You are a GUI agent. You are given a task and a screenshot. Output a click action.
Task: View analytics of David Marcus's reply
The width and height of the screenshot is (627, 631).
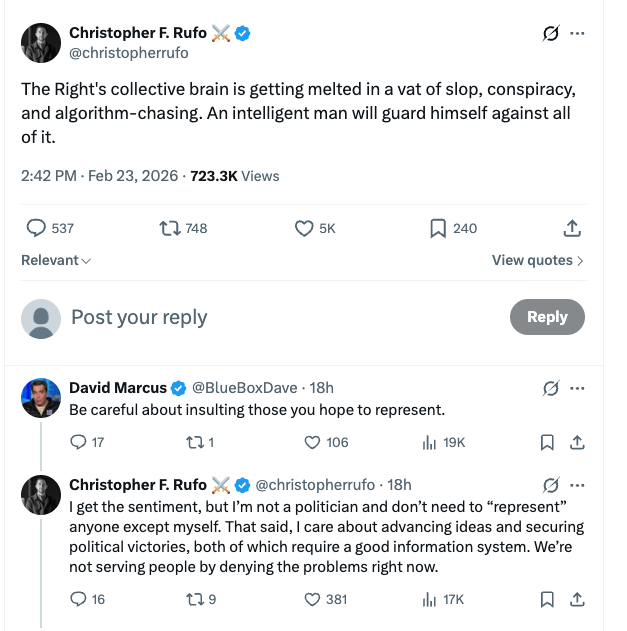(431, 442)
